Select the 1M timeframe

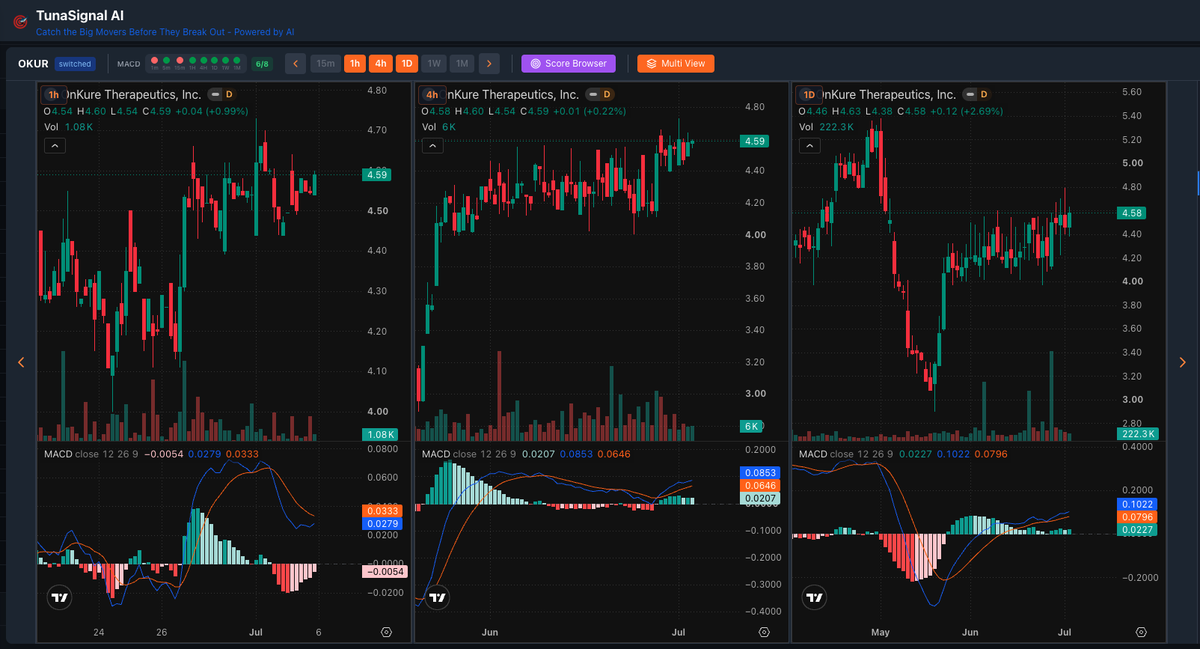tap(461, 63)
